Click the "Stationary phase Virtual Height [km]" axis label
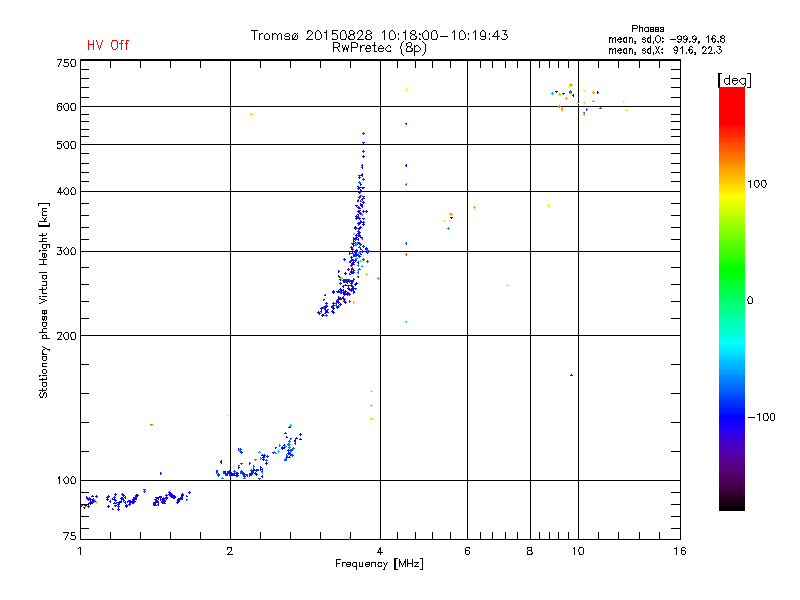This screenshot has width=800, height=600. (44, 300)
